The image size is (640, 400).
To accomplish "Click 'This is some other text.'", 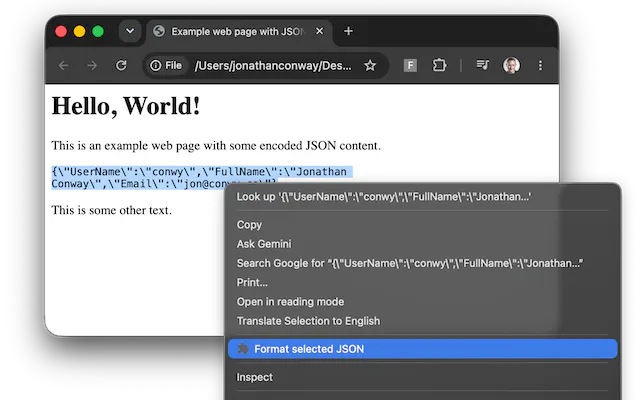I will click(x=111, y=210).
